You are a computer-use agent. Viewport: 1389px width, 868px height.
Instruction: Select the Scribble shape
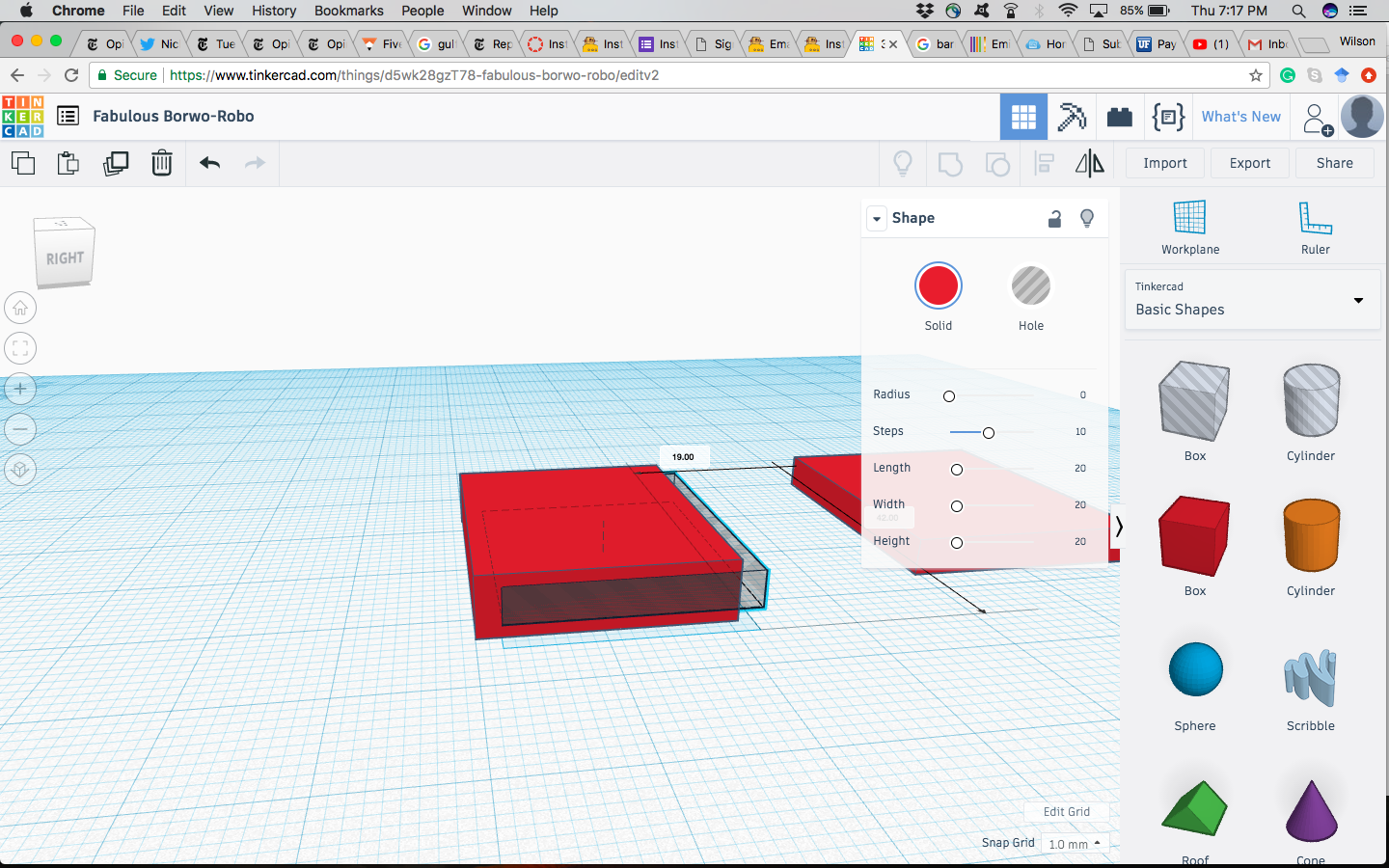tap(1311, 678)
